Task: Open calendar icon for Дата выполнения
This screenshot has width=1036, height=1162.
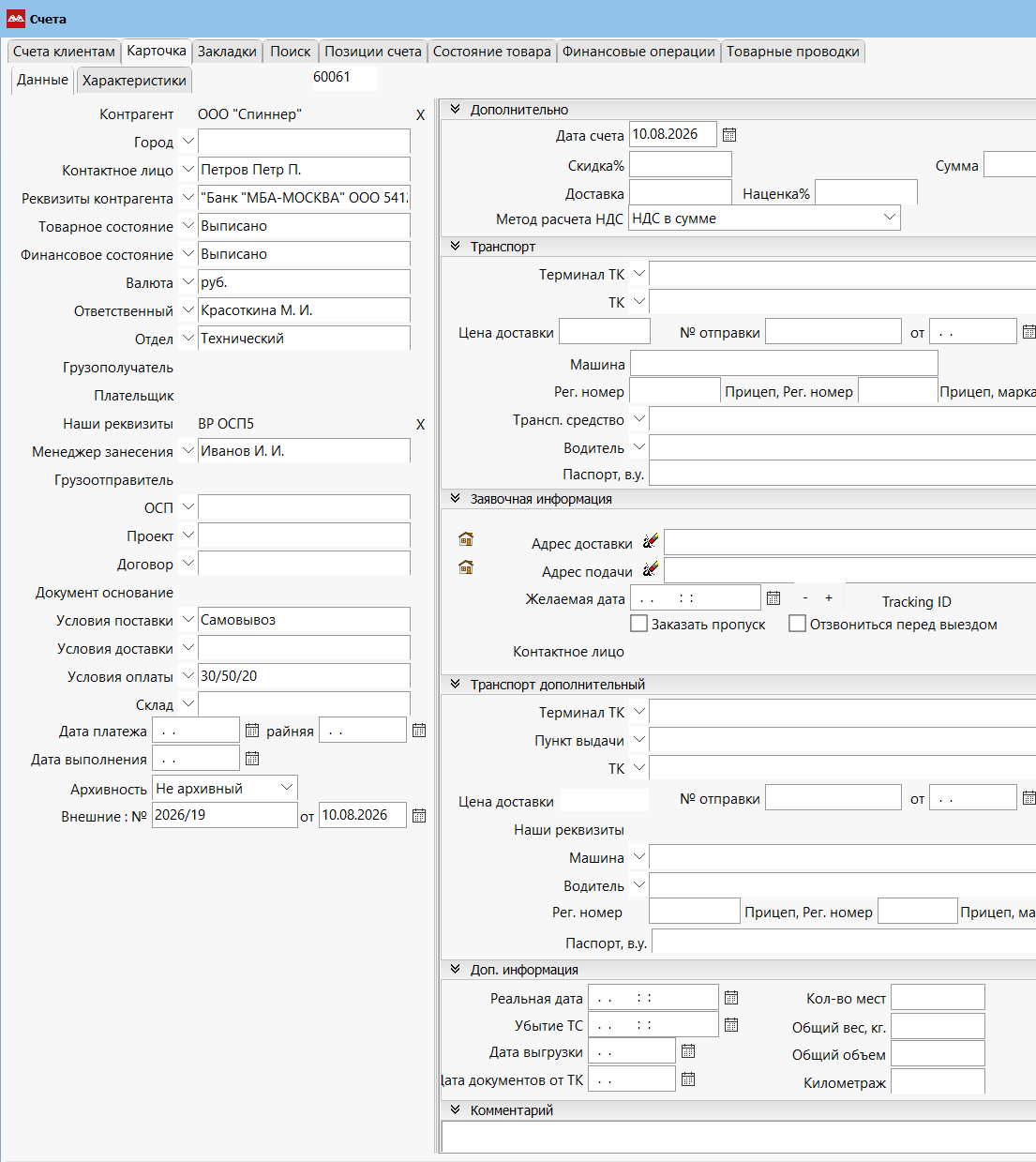Action: (x=252, y=758)
